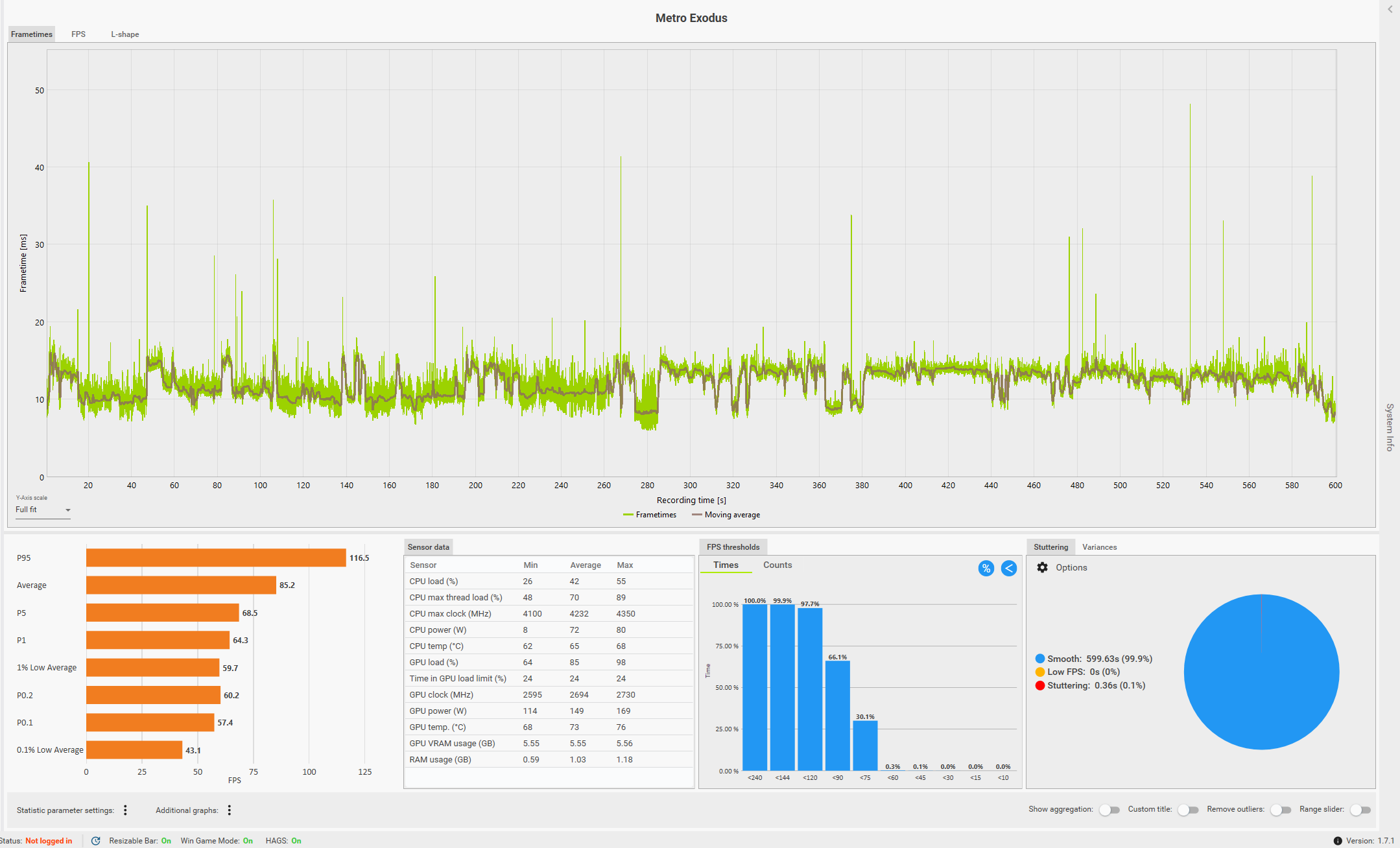Click the Not logged in status link
Screen dimensions: 1400x848
49,841
